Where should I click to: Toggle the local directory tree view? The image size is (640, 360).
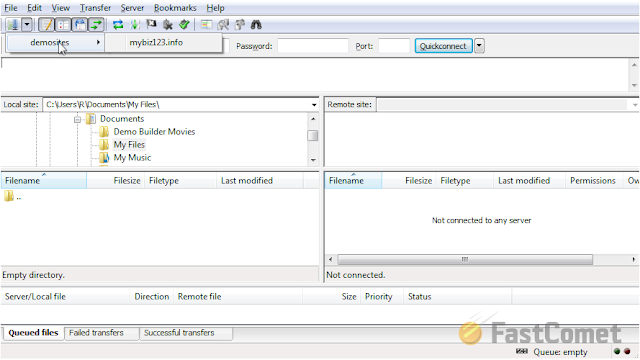[x=63, y=25]
